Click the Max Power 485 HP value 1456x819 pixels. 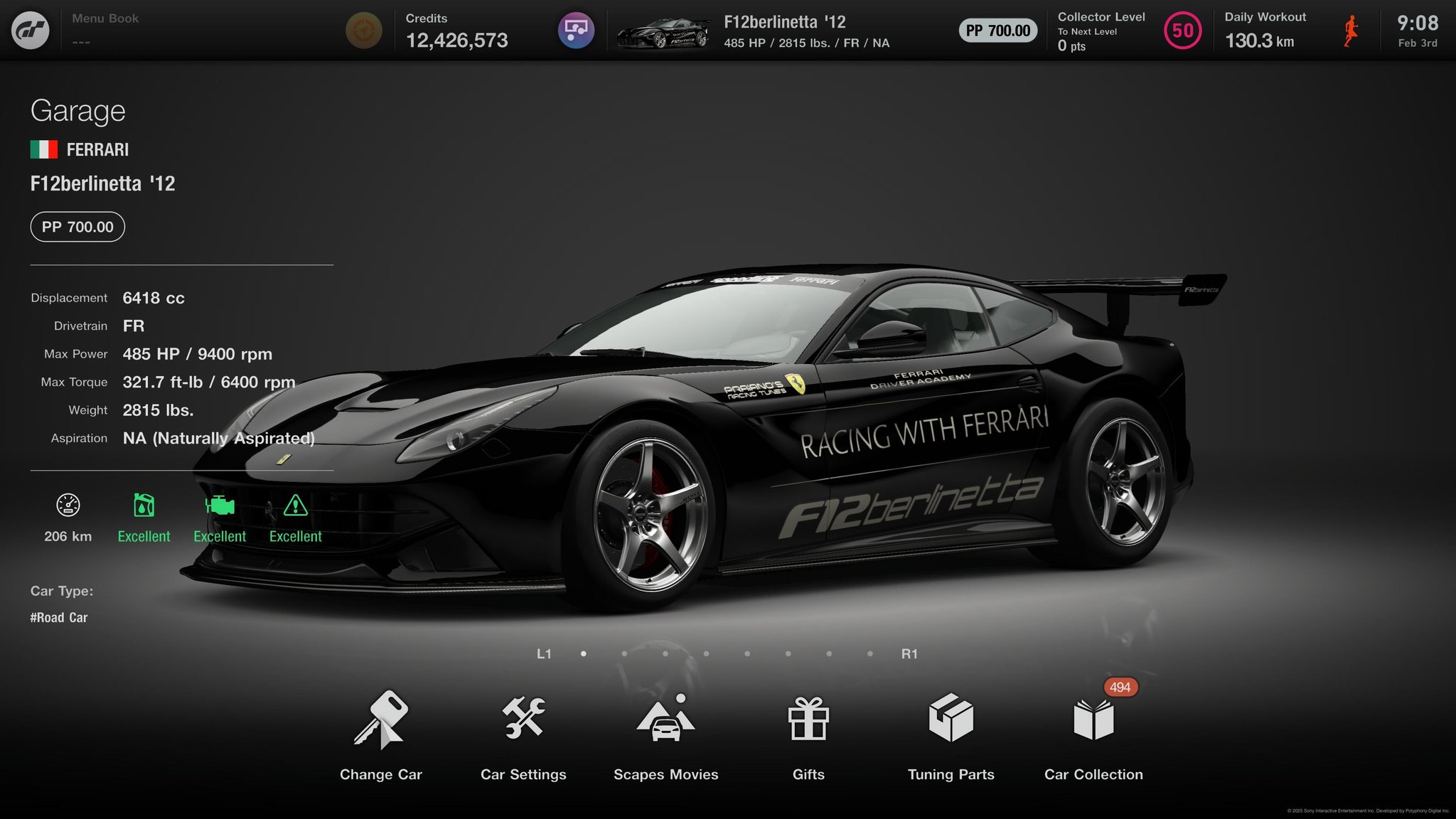tap(198, 354)
